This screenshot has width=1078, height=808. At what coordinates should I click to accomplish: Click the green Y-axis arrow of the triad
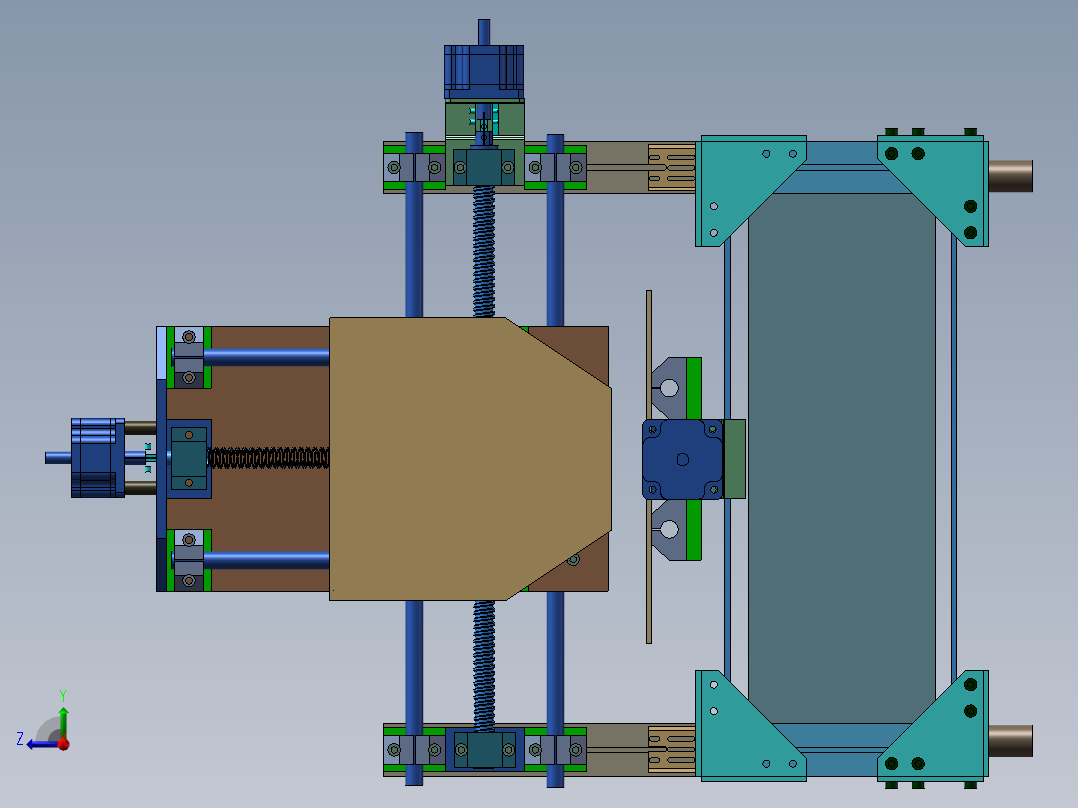(x=63, y=722)
